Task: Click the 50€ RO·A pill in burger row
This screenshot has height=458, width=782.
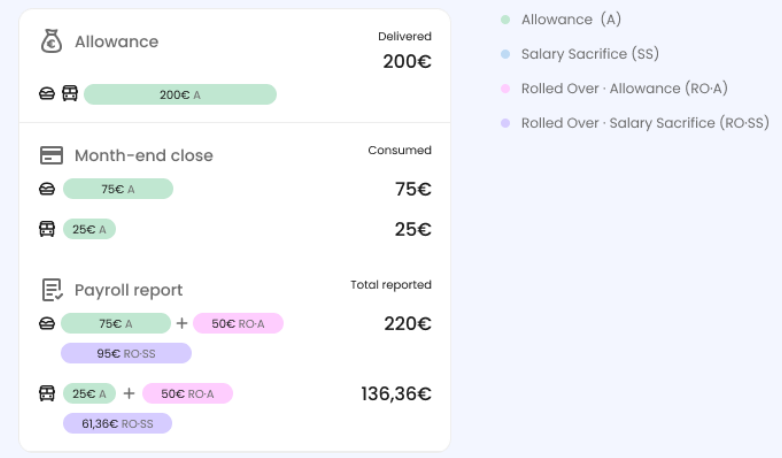Action: coord(238,323)
